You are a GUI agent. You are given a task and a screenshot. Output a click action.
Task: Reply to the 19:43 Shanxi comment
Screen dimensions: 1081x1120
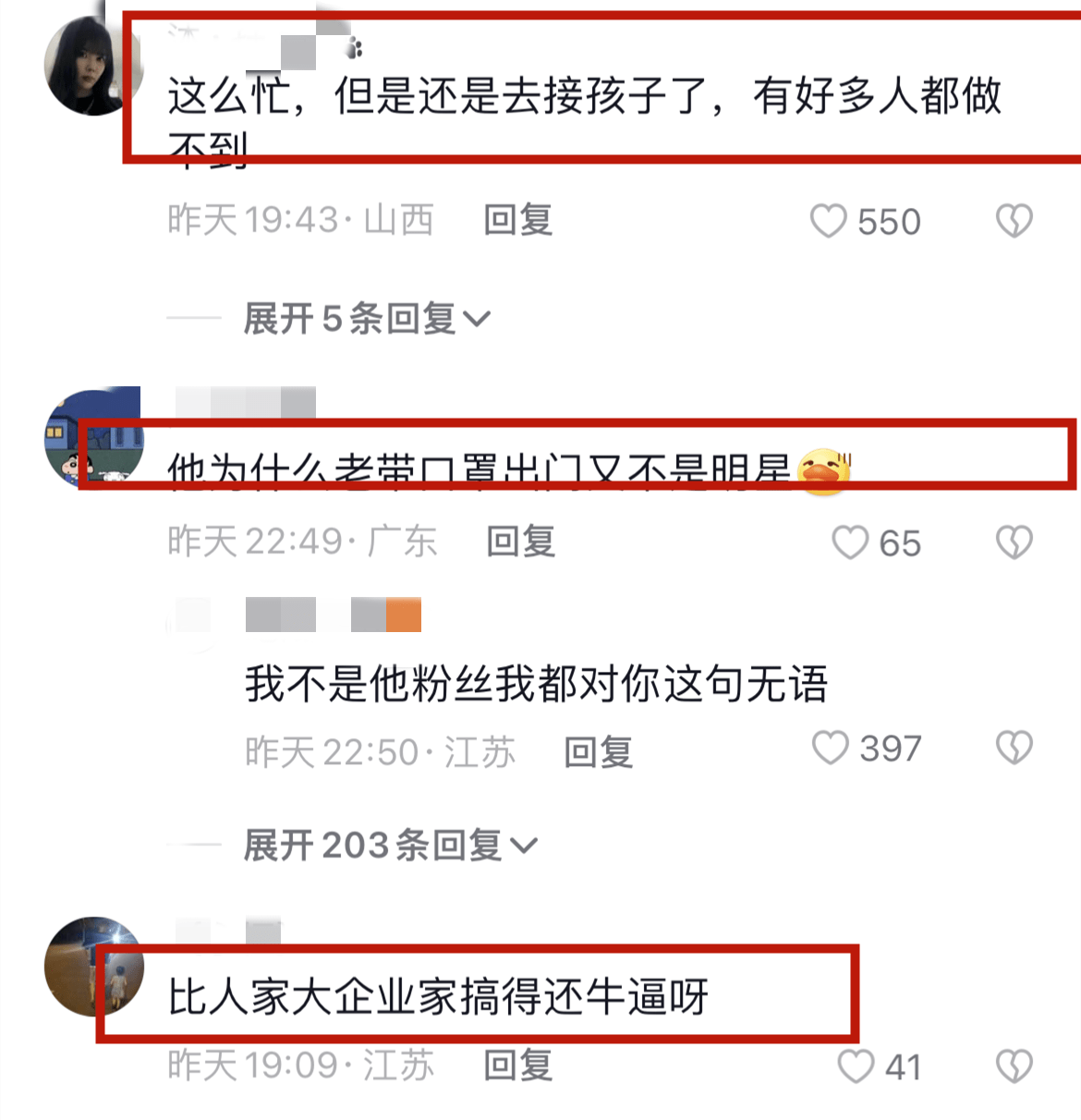coord(518,221)
